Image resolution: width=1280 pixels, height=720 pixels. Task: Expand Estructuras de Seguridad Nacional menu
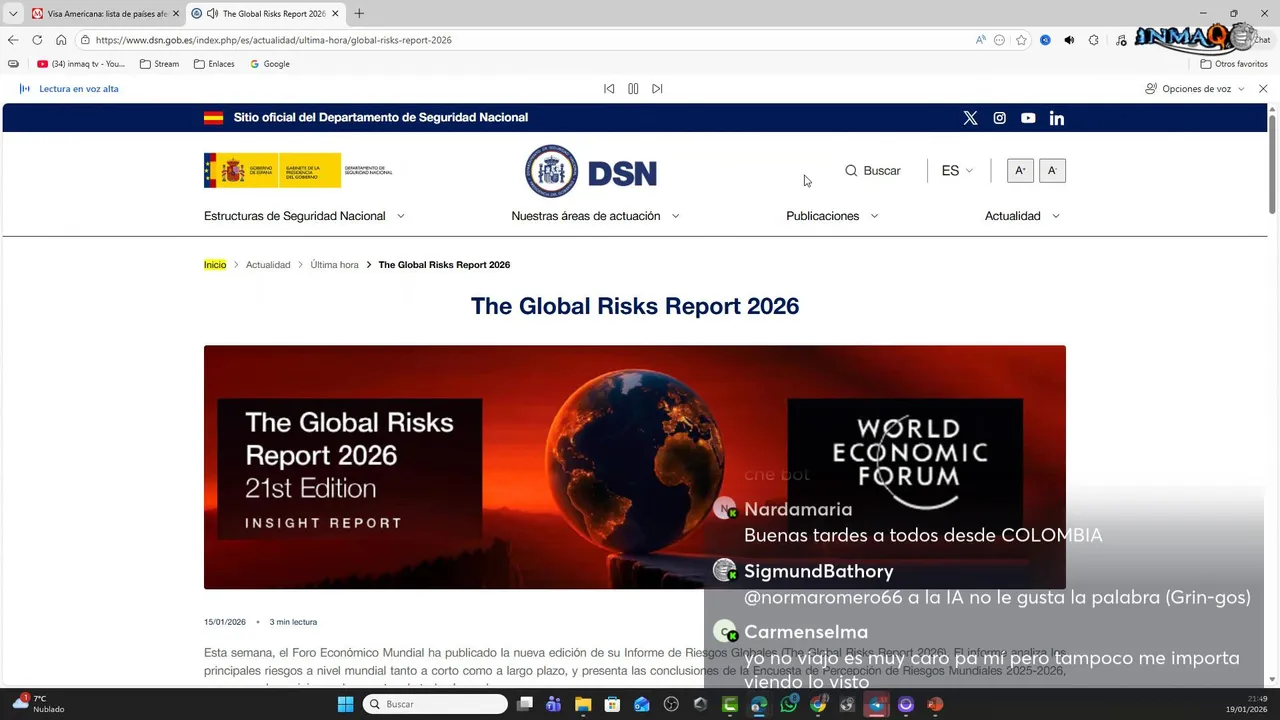pos(304,216)
